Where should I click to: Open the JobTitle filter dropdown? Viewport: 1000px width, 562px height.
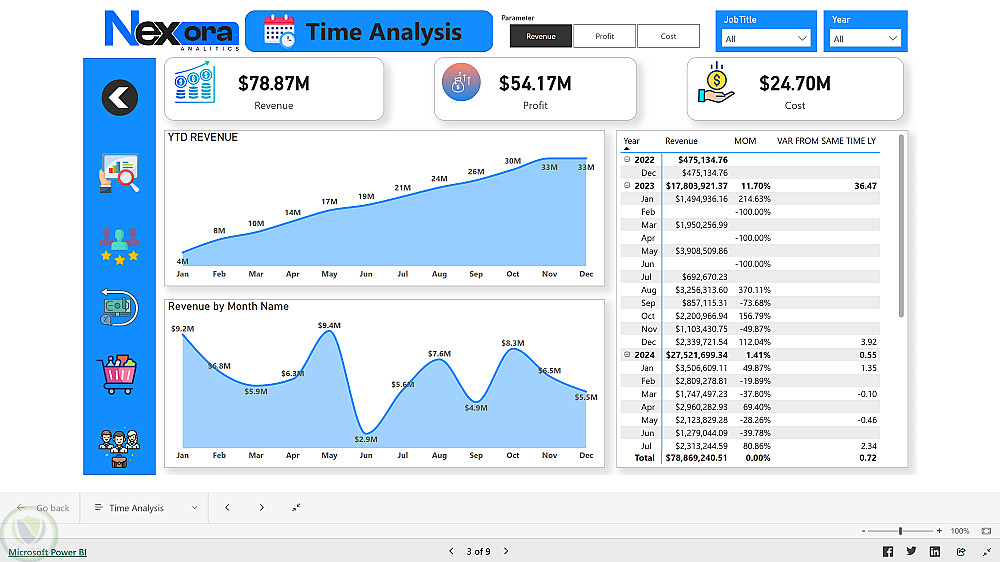click(x=765, y=39)
